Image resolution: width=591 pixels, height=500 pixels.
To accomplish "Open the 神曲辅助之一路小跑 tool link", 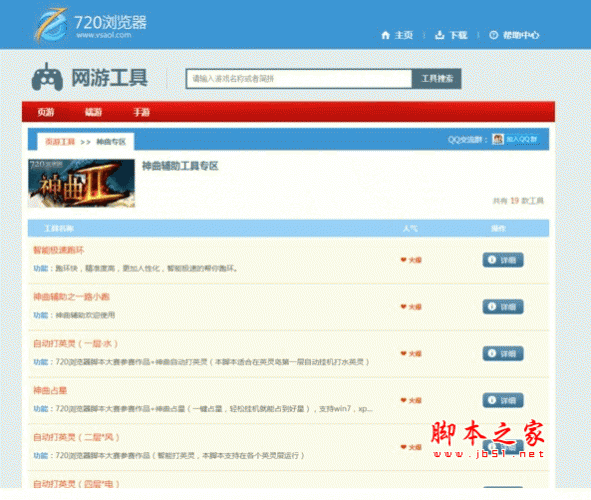I will click(x=71, y=297).
